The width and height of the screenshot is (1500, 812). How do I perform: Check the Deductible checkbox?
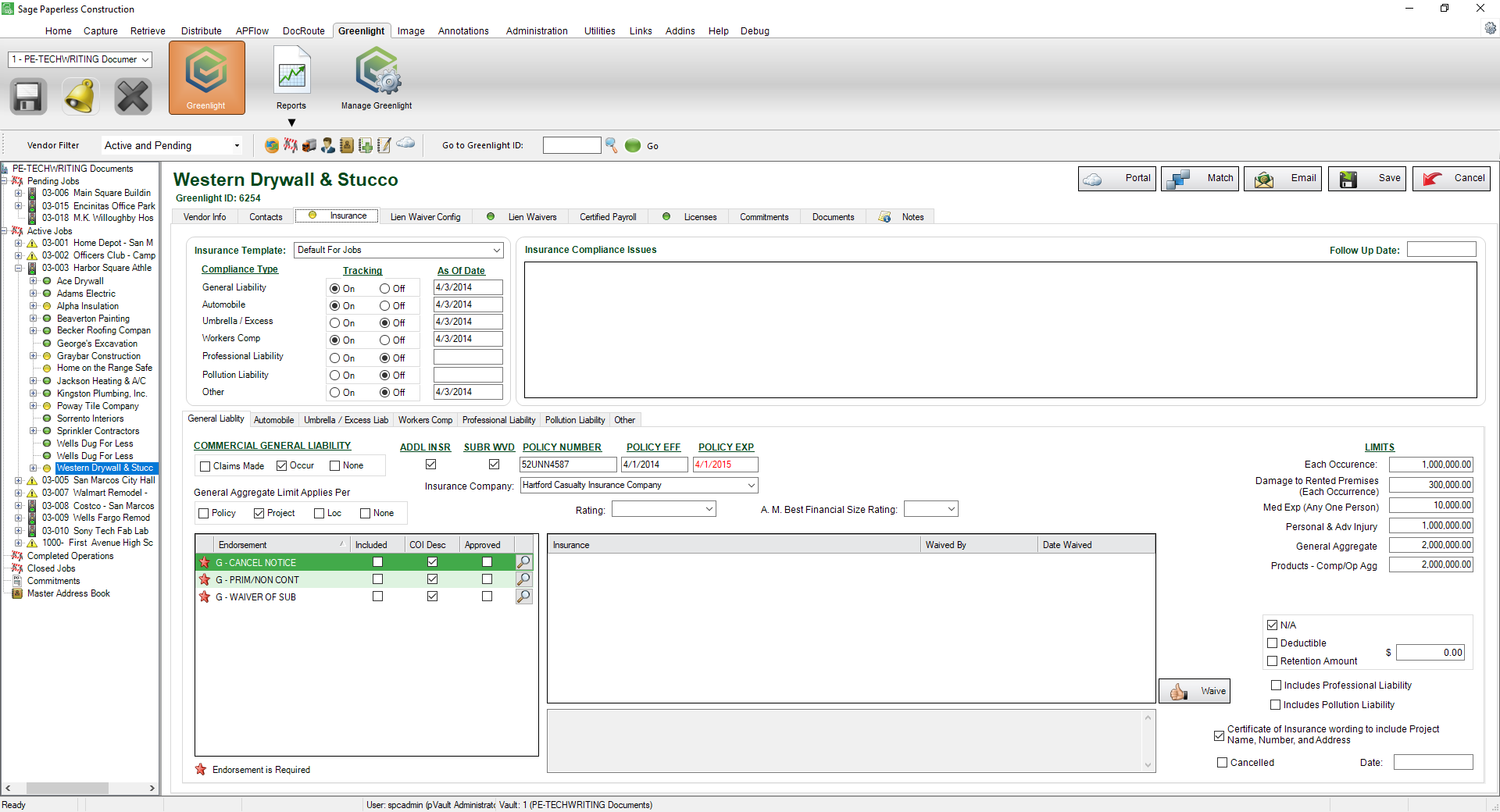tap(1273, 643)
